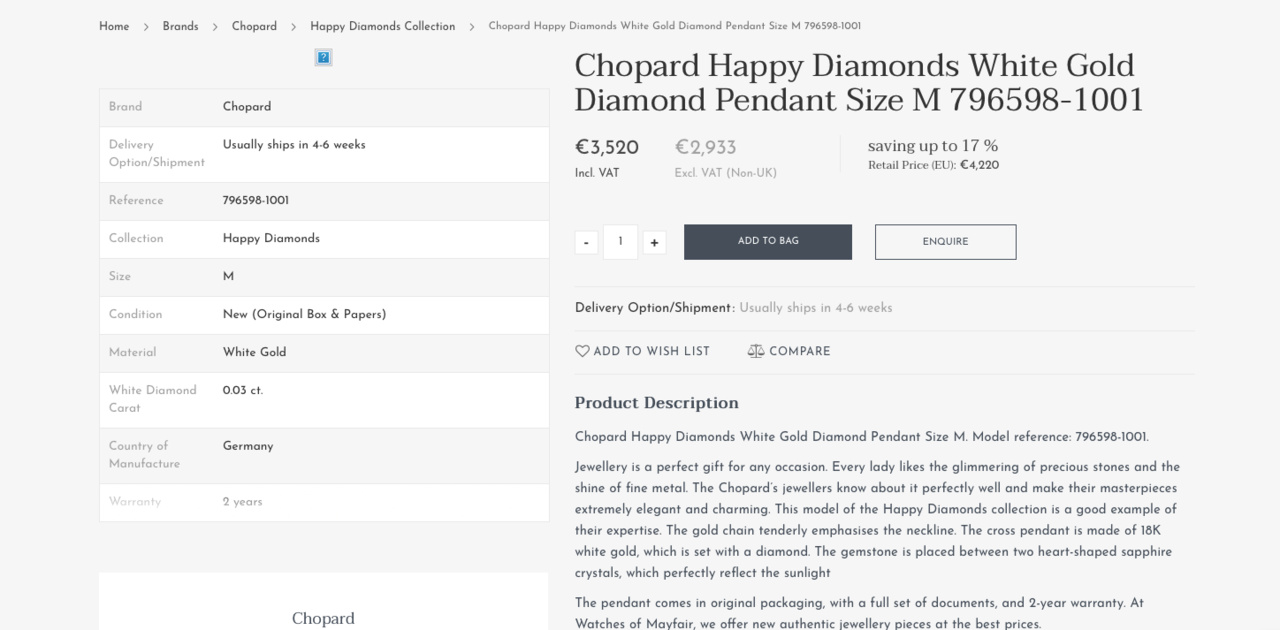1280x630 pixels.
Task: Click the Chopard brand heading below the table
Action: 323,618
